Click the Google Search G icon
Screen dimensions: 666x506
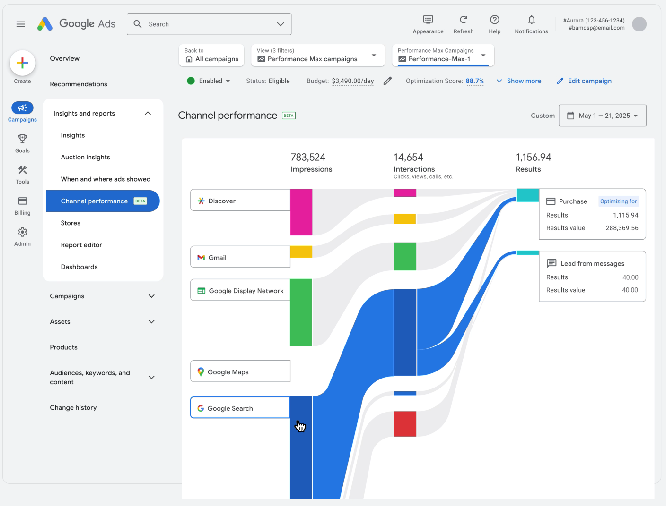(200, 408)
